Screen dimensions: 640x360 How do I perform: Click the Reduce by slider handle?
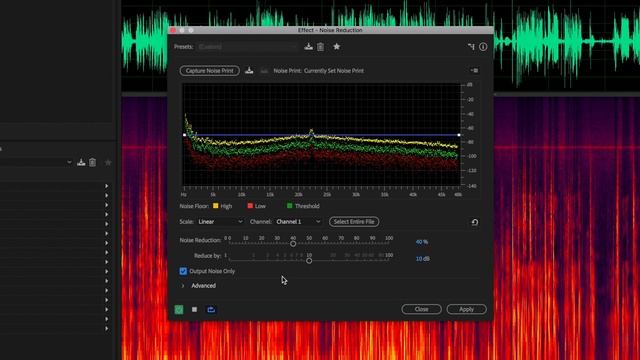(309, 260)
